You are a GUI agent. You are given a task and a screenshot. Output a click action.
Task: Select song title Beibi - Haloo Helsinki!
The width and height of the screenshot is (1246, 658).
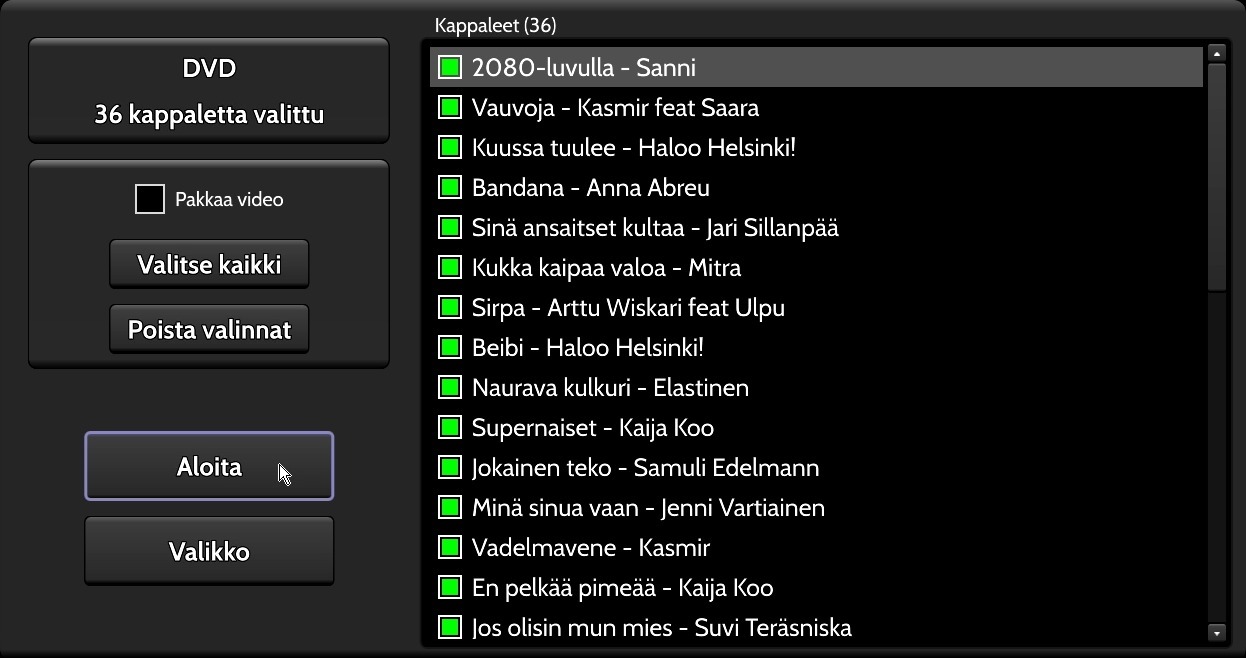pyautogui.click(x=588, y=348)
